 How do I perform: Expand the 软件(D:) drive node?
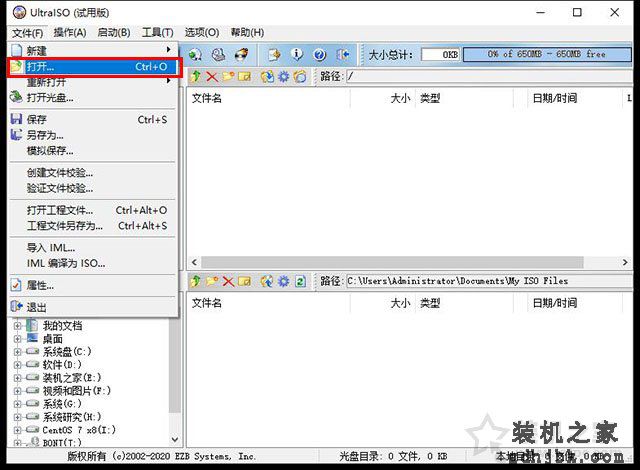[18, 365]
